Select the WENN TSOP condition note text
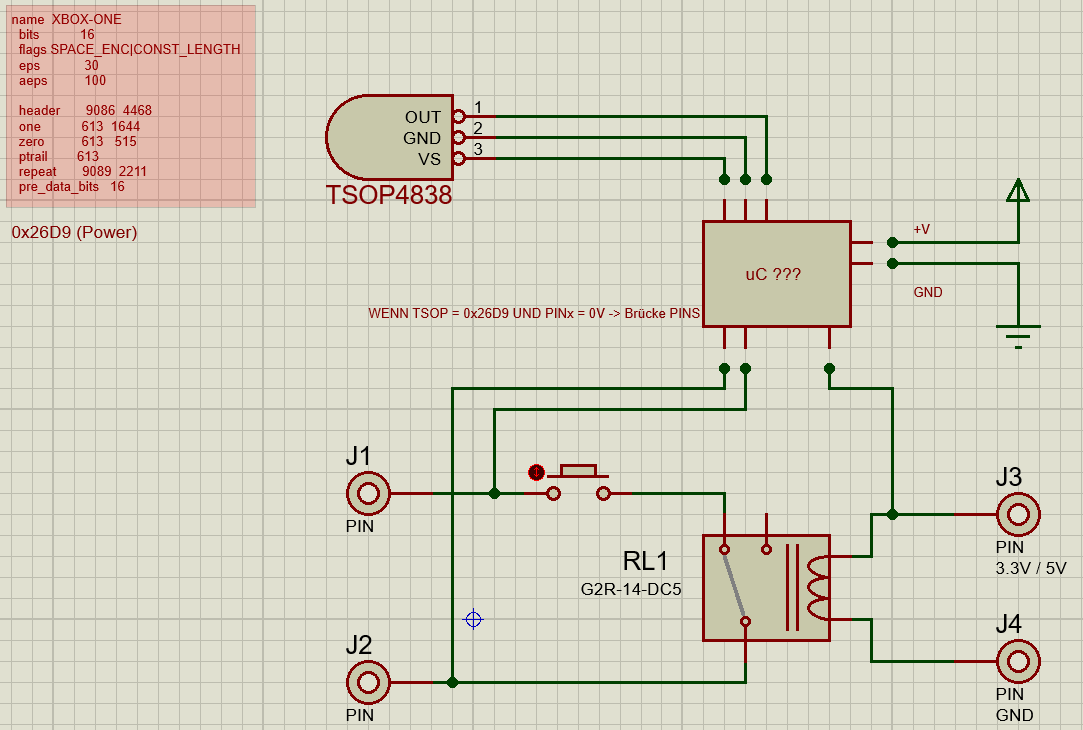 click(534, 313)
